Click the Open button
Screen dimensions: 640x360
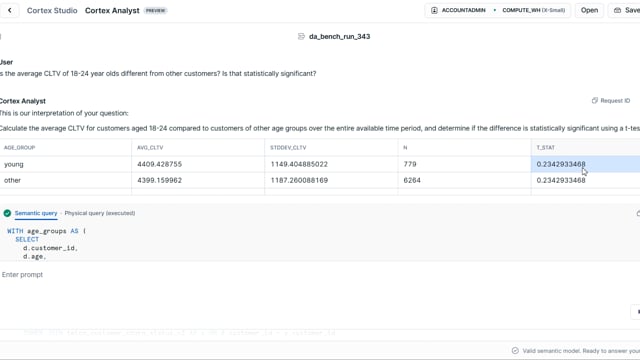589,10
